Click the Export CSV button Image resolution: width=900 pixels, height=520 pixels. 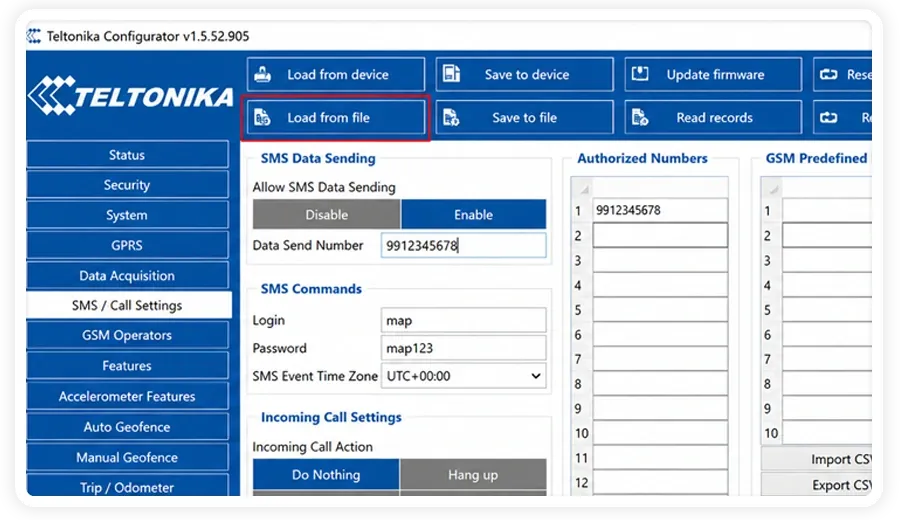[816, 485]
